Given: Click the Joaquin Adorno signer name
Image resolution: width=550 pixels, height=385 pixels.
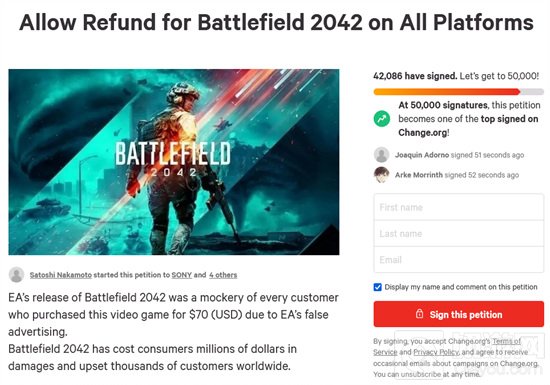Looking at the screenshot, I should tap(422, 155).
